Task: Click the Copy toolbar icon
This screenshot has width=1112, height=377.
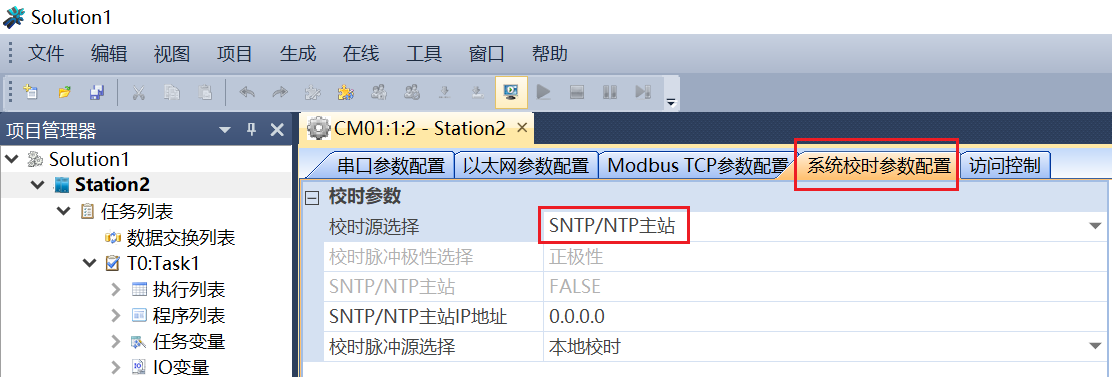Action: [172, 91]
